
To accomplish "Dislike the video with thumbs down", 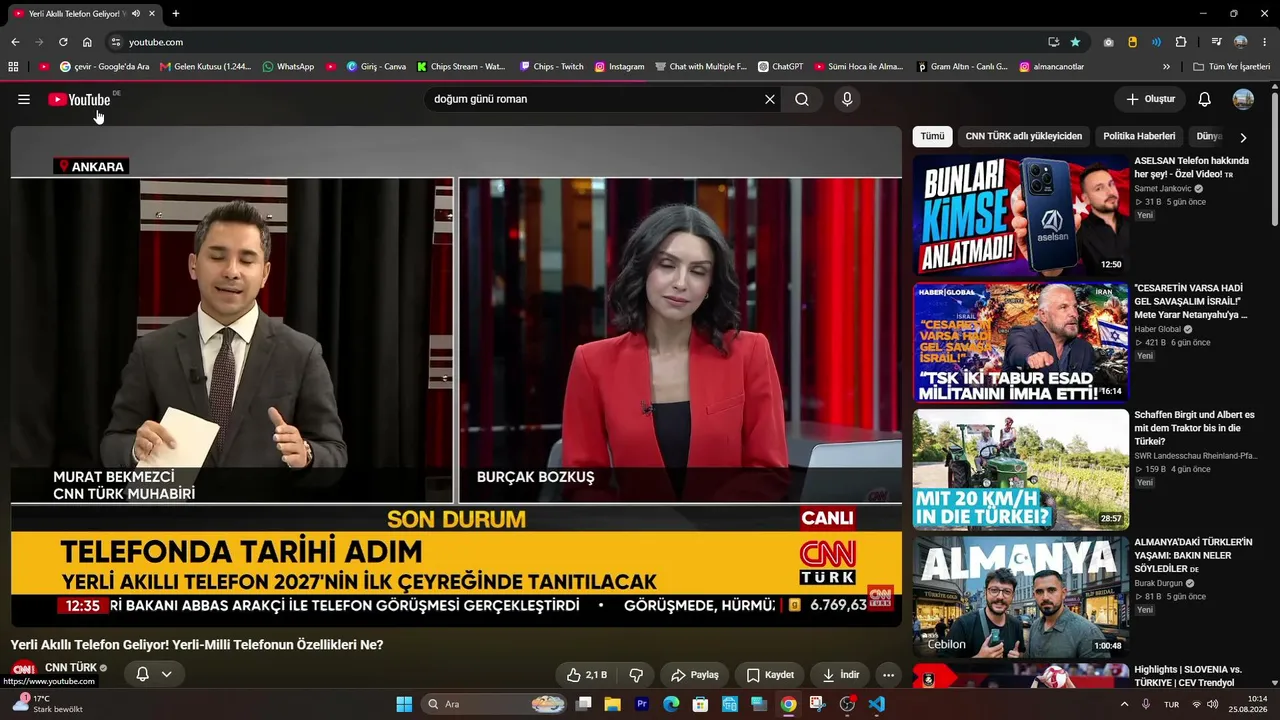I will [636, 675].
